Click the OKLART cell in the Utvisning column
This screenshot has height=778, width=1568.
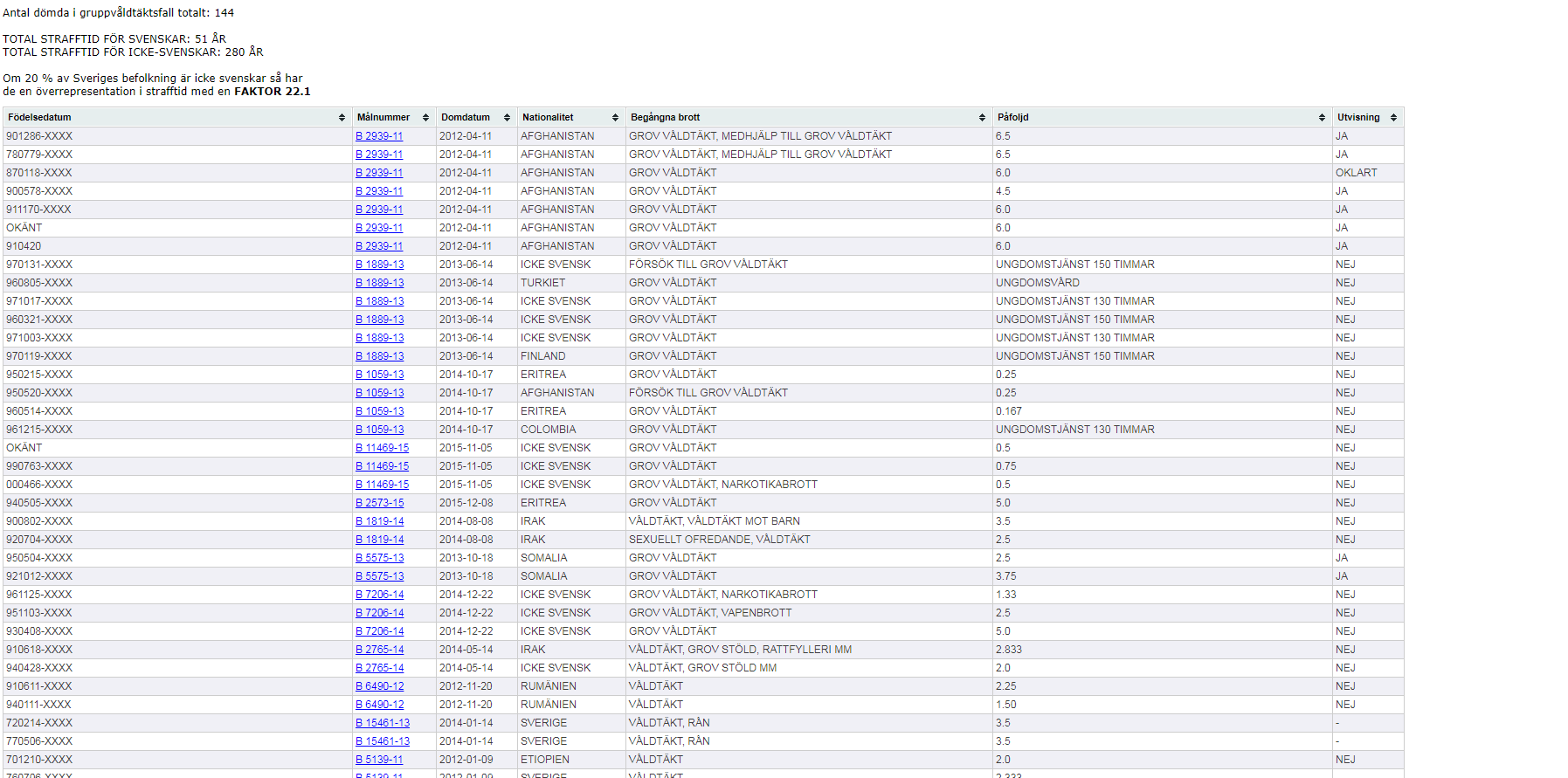1356,173
